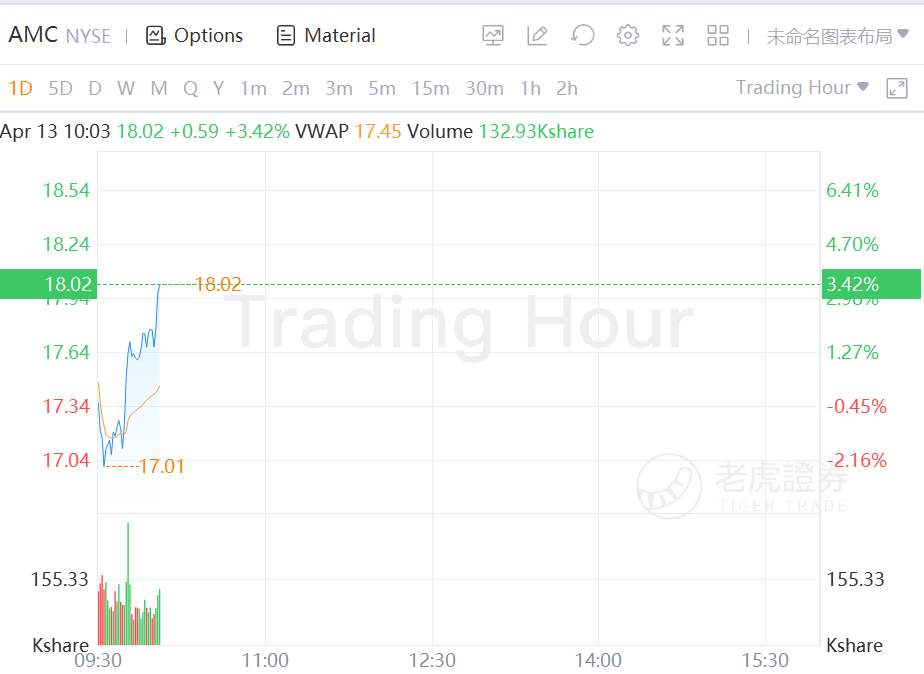The width and height of the screenshot is (924, 674).
Task: Select the 1D timeframe tab
Action: [20, 88]
